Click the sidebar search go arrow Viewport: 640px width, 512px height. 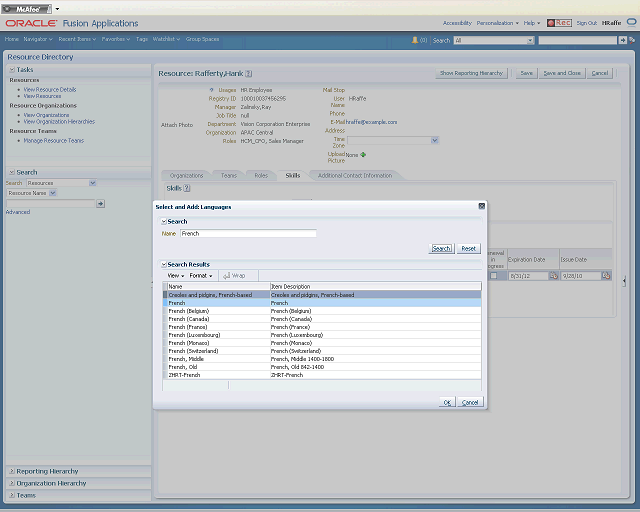click(100, 203)
